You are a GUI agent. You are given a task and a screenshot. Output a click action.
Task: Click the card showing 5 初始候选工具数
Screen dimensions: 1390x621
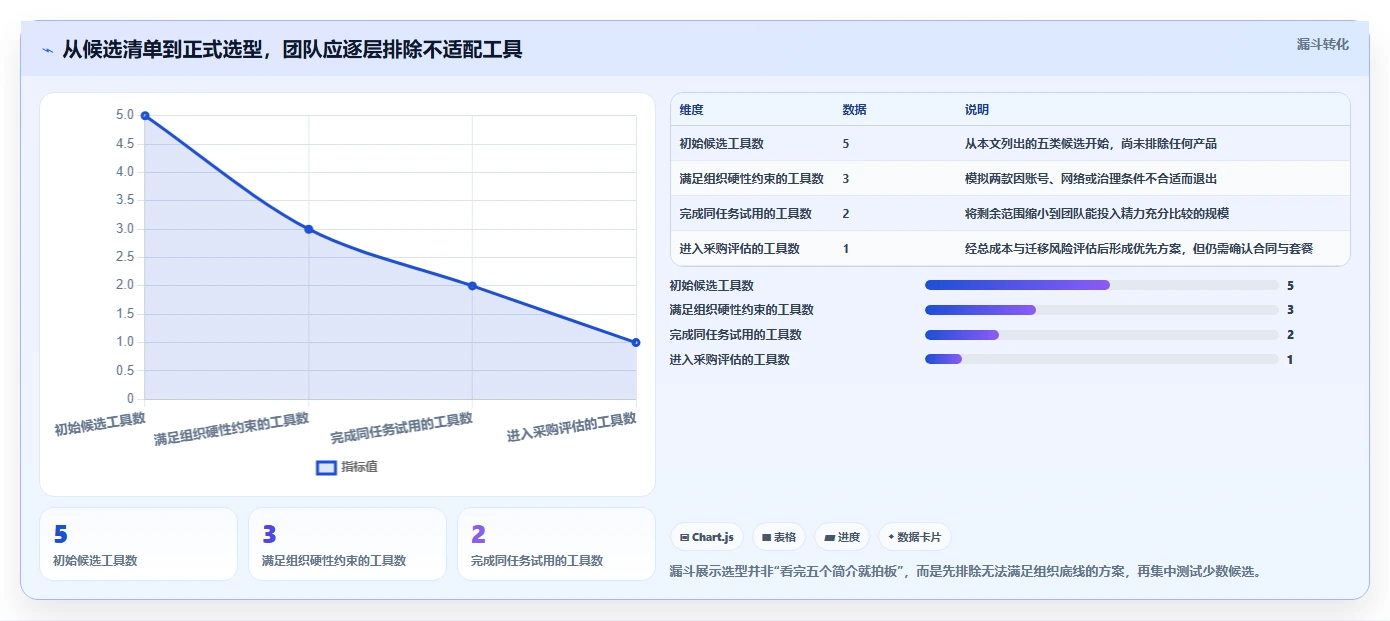pos(138,544)
